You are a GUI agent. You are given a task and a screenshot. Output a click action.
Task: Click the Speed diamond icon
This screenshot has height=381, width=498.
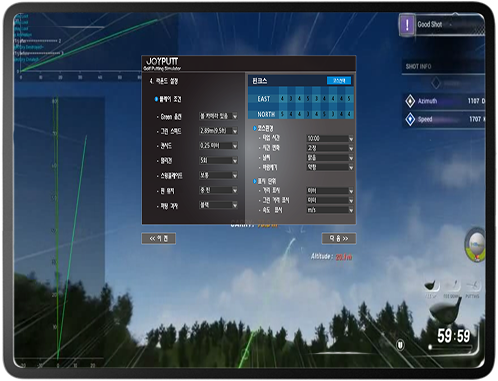410,119
